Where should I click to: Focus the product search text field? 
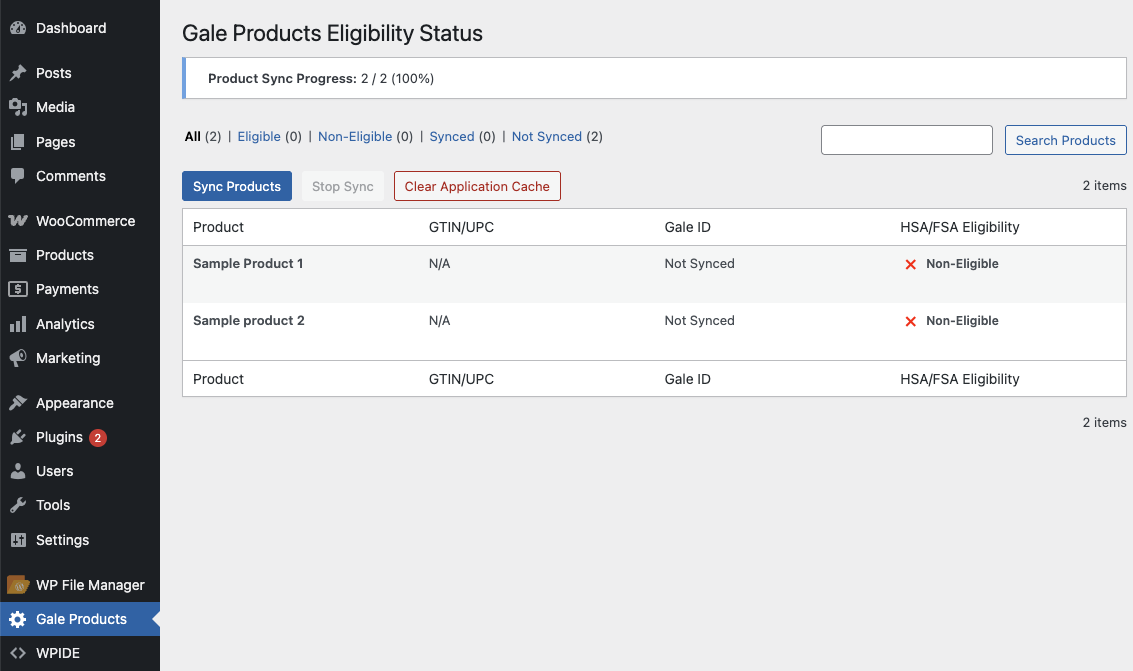coord(906,140)
